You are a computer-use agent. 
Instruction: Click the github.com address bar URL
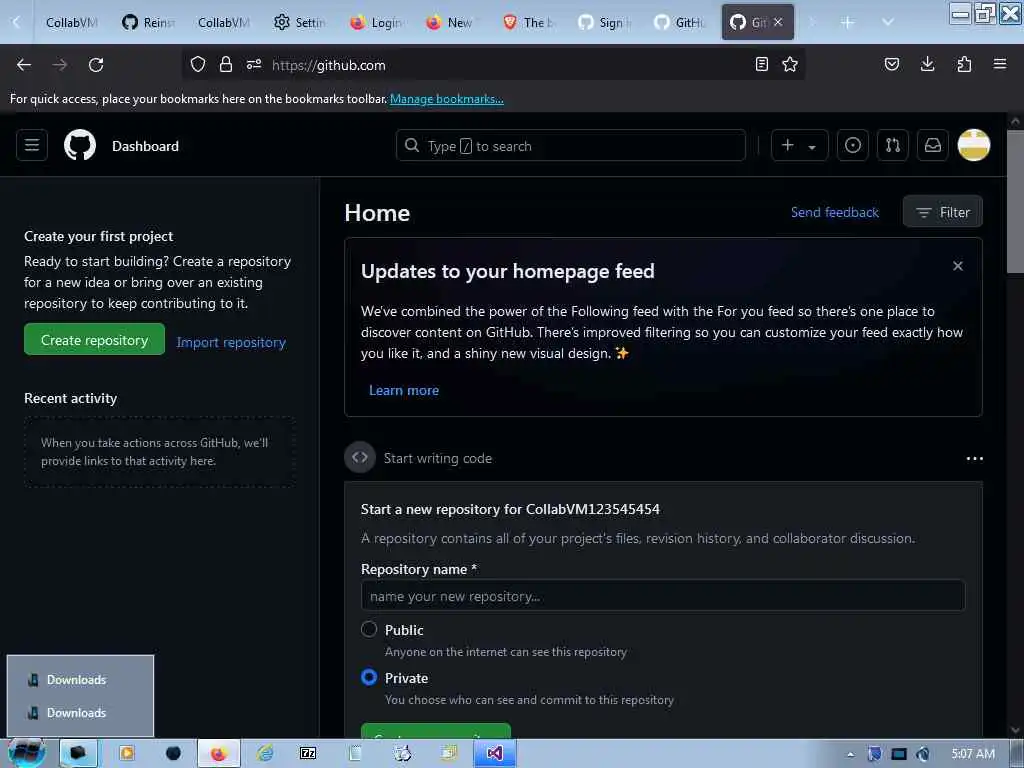pyautogui.click(x=328, y=65)
